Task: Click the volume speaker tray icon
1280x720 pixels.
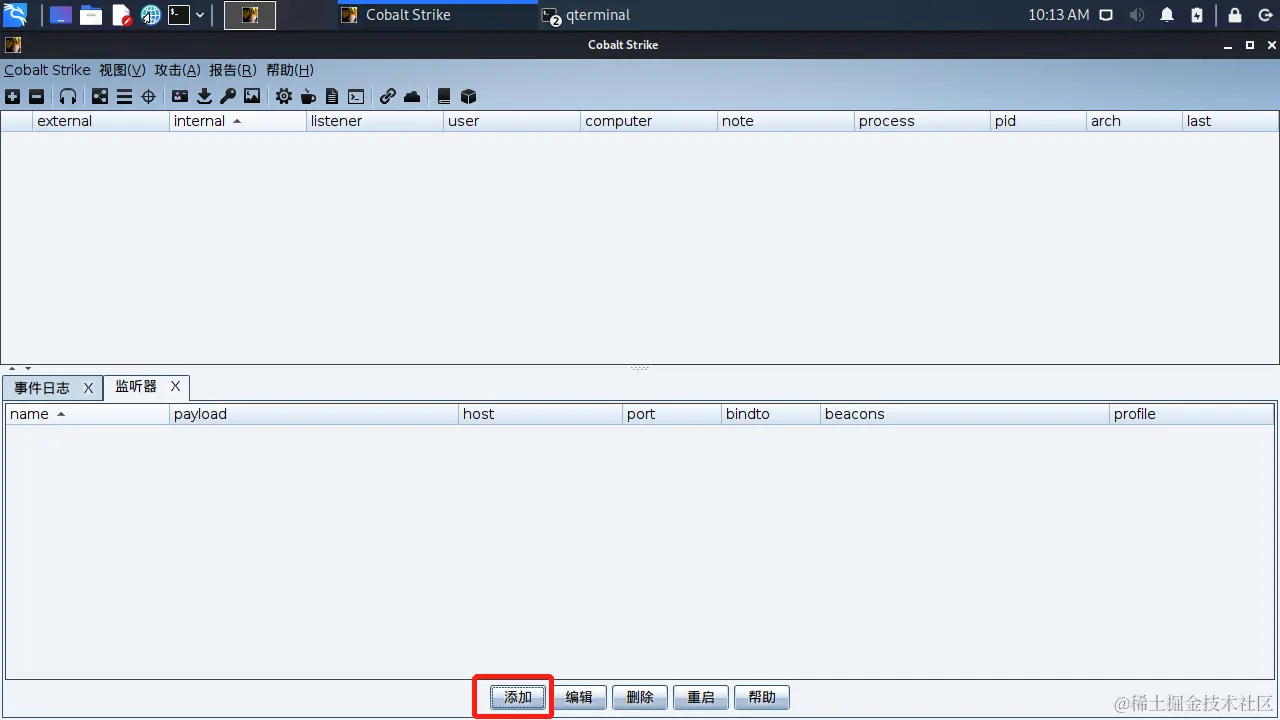Action: point(1137,15)
